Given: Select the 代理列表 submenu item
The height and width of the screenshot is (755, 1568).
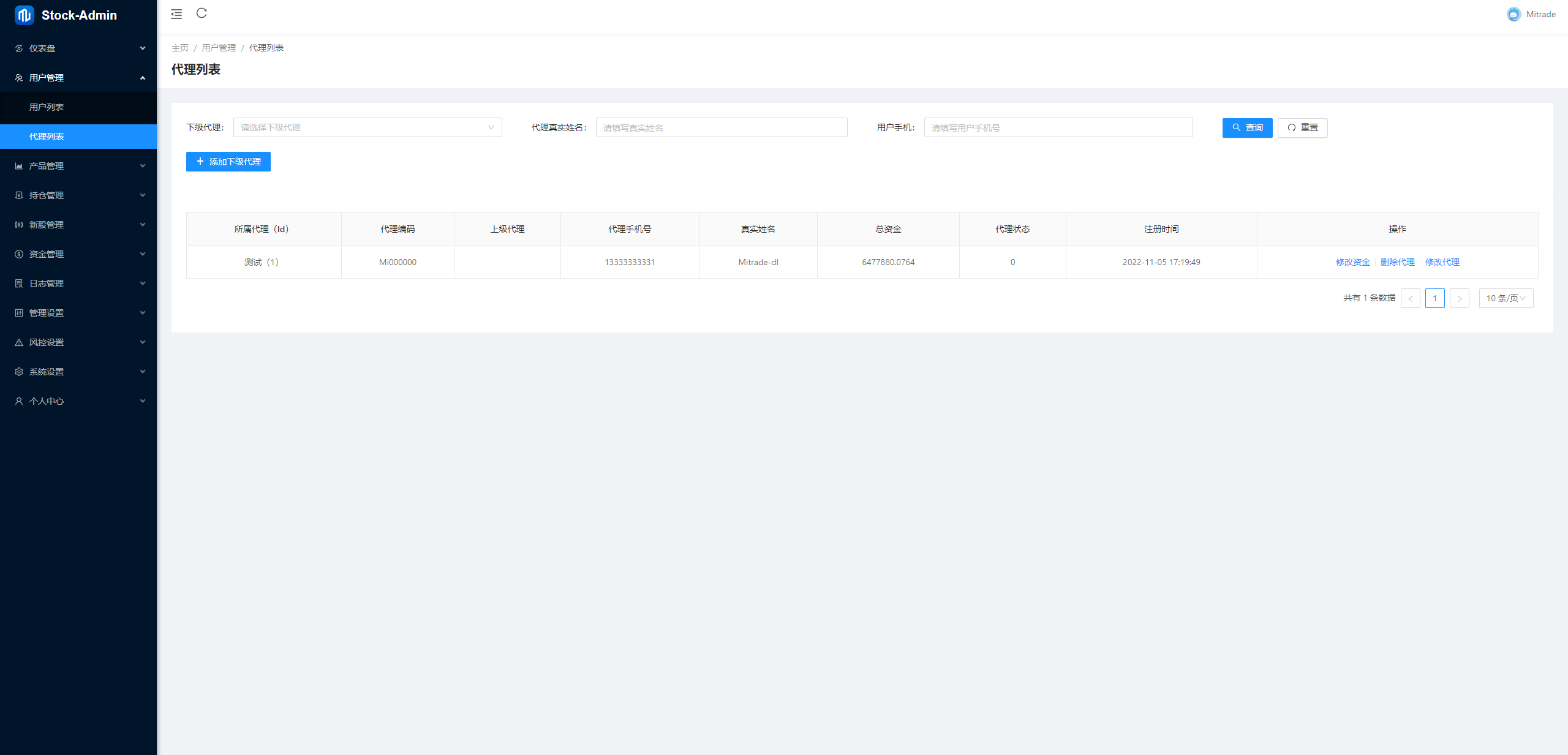Looking at the screenshot, I should (x=47, y=137).
